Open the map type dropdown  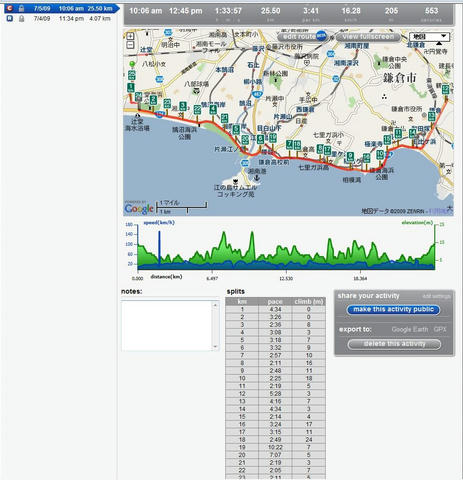tap(429, 36)
